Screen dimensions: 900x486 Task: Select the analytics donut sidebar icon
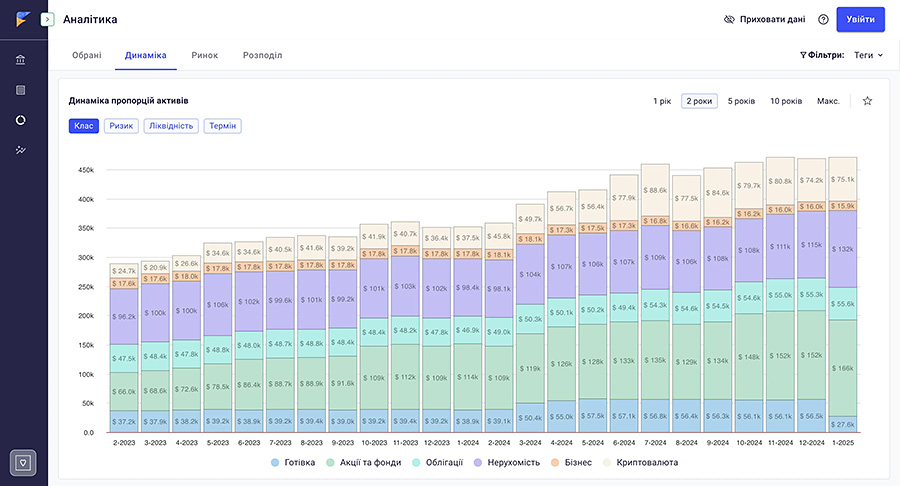21,120
